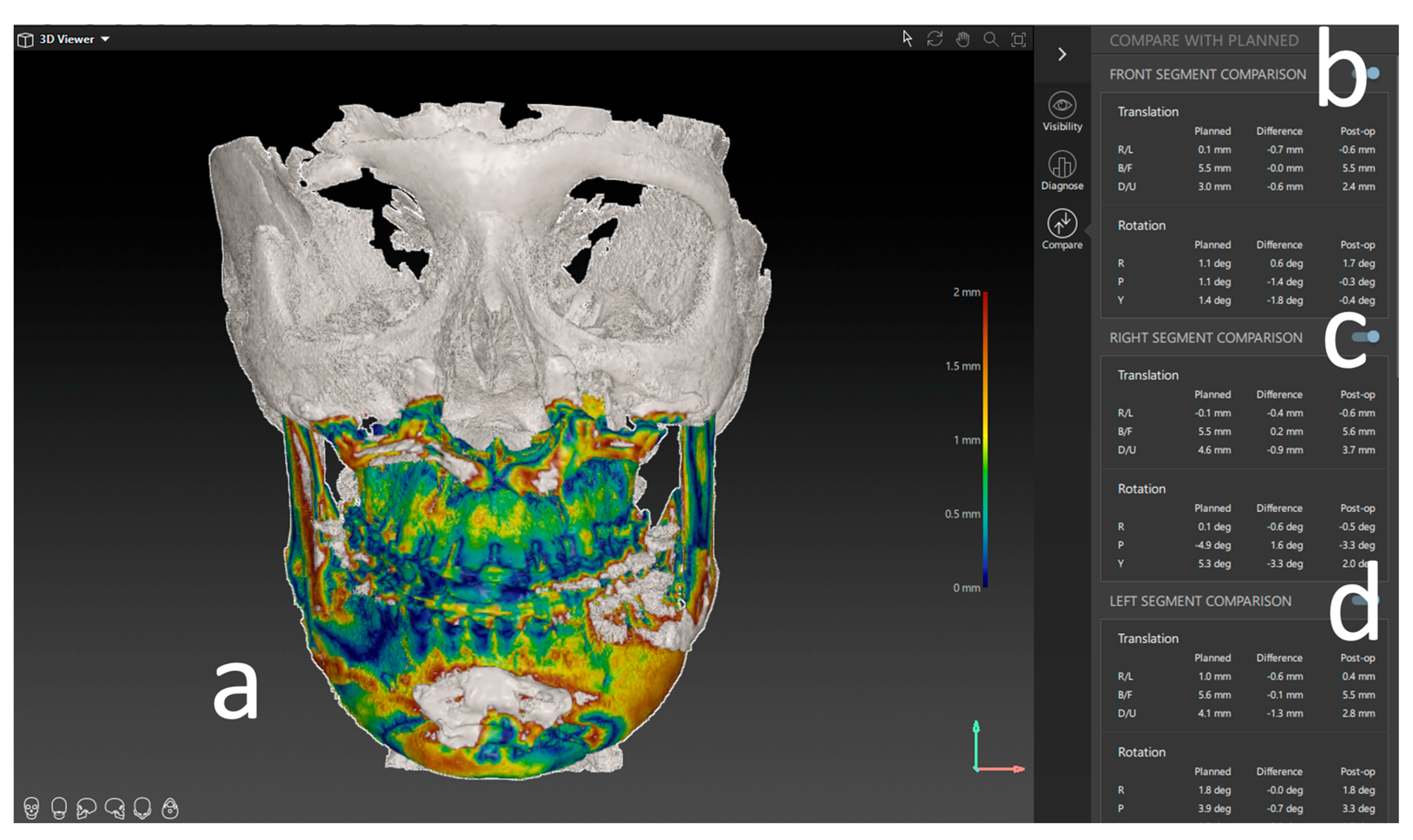The image size is (1413, 840).
Task: Select the arrow pointer tool
Action: (x=907, y=39)
